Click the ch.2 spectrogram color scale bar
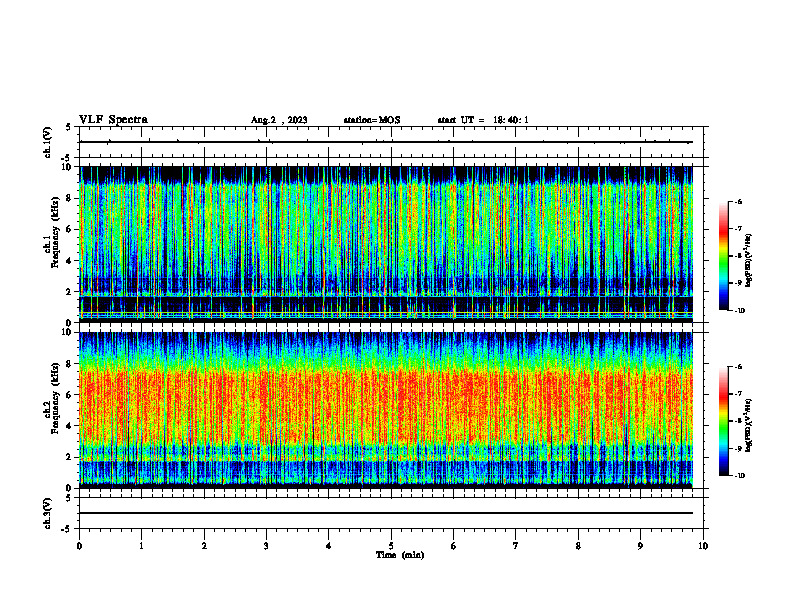The width and height of the screenshot is (792, 612). (723, 421)
